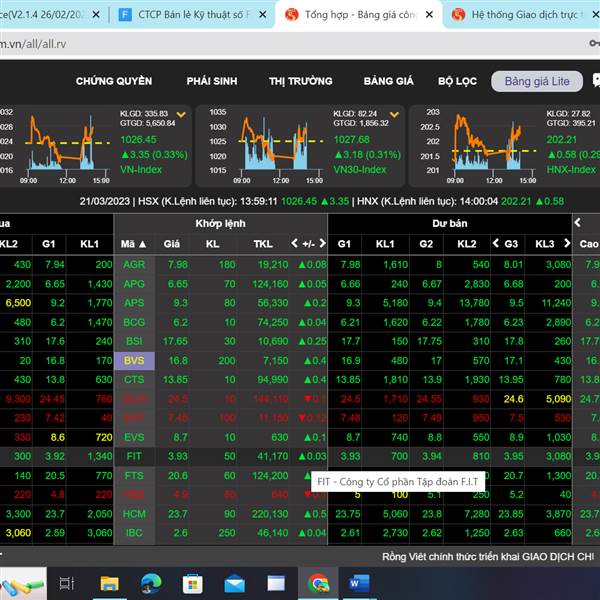This screenshot has height=600, width=600.
Task: Close the Tổng hợp - Bảng giá tab
Action: pyautogui.click(x=429, y=15)
